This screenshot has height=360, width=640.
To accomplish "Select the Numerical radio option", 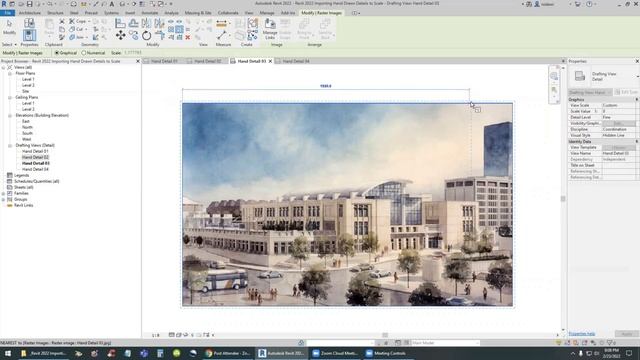I will (x=84, y=53).
